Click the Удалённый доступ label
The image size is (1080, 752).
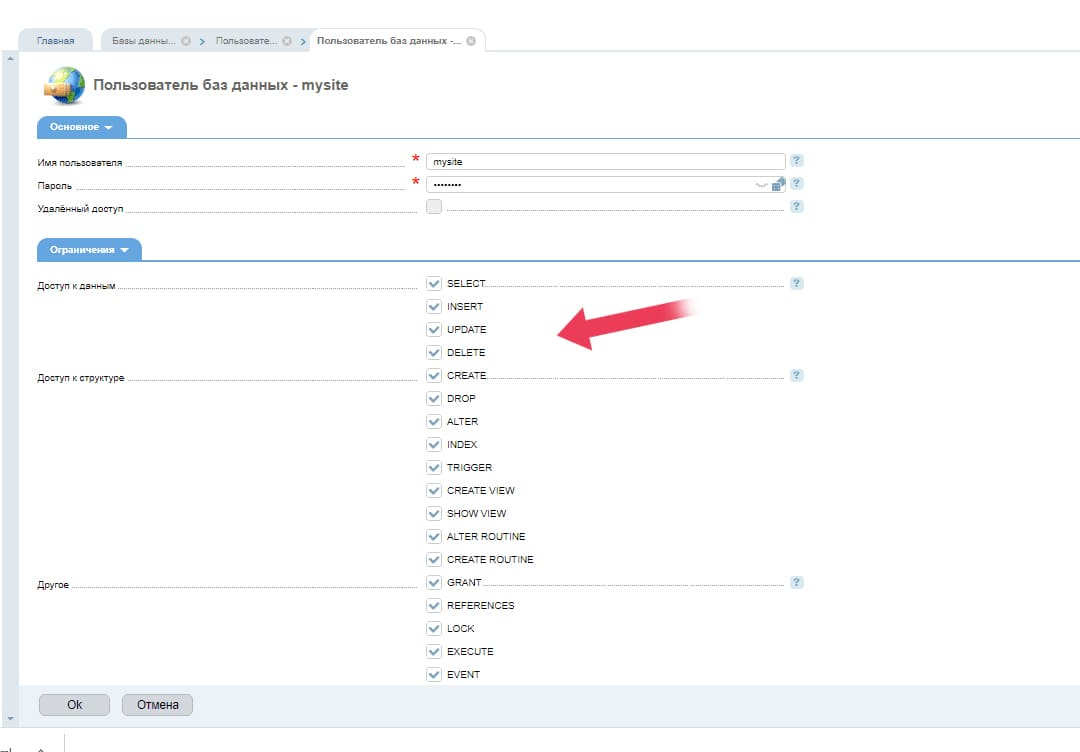[80, 209]
